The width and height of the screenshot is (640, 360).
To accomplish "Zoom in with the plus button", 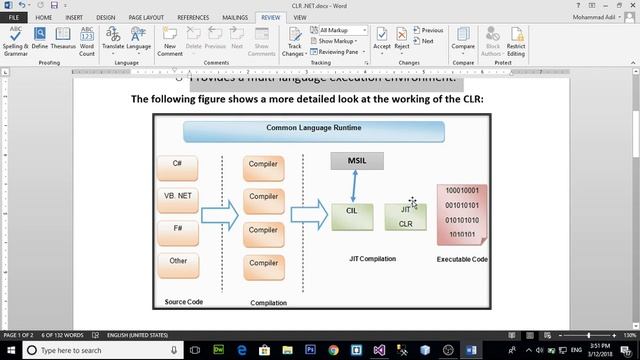I will 614,335.
